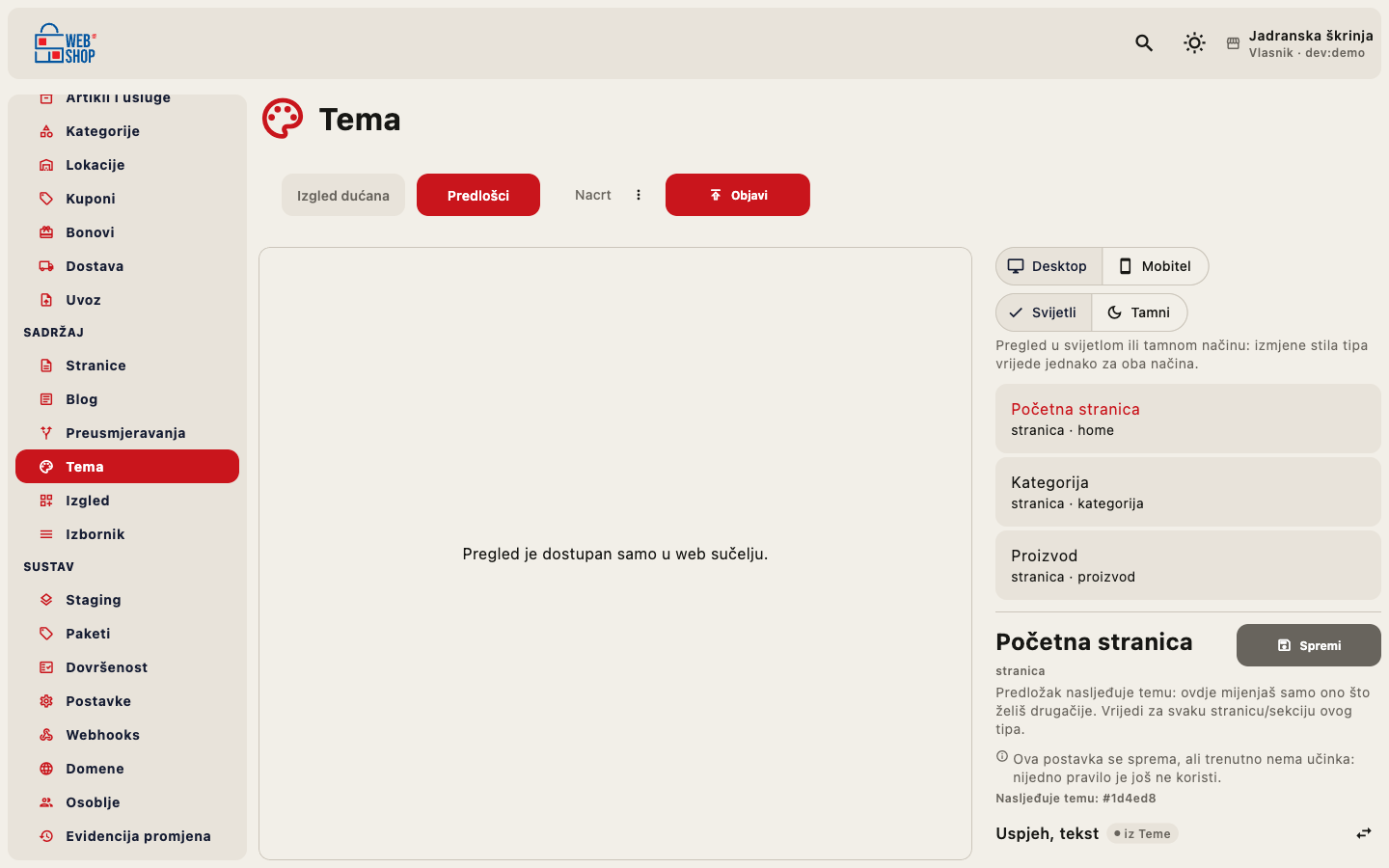Click the Staging layers icon

46,600
